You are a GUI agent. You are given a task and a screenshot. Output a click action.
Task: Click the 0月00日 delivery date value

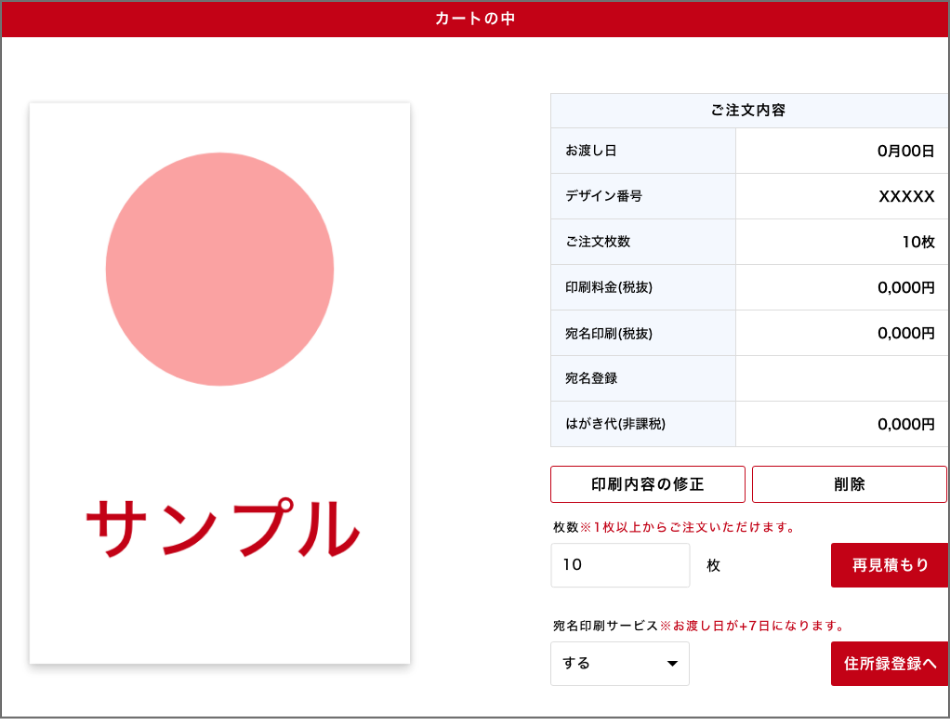906,151
